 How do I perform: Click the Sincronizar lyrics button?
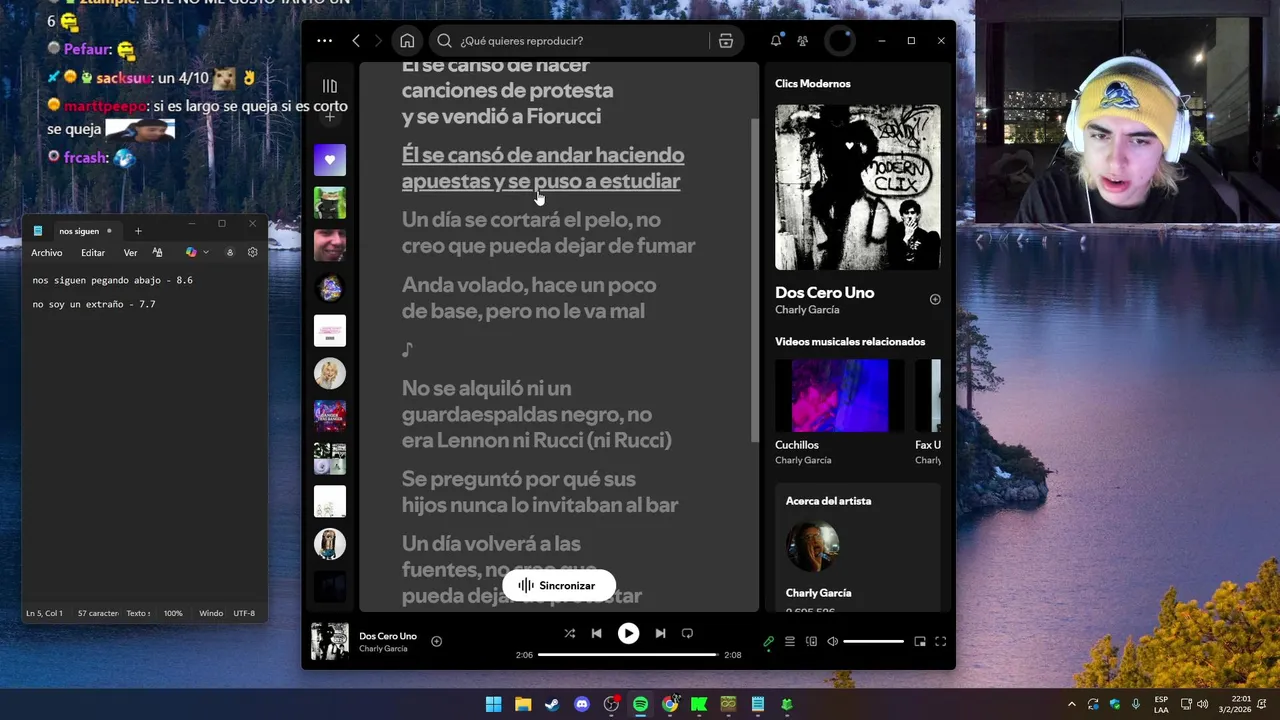[x=558, y=586]
